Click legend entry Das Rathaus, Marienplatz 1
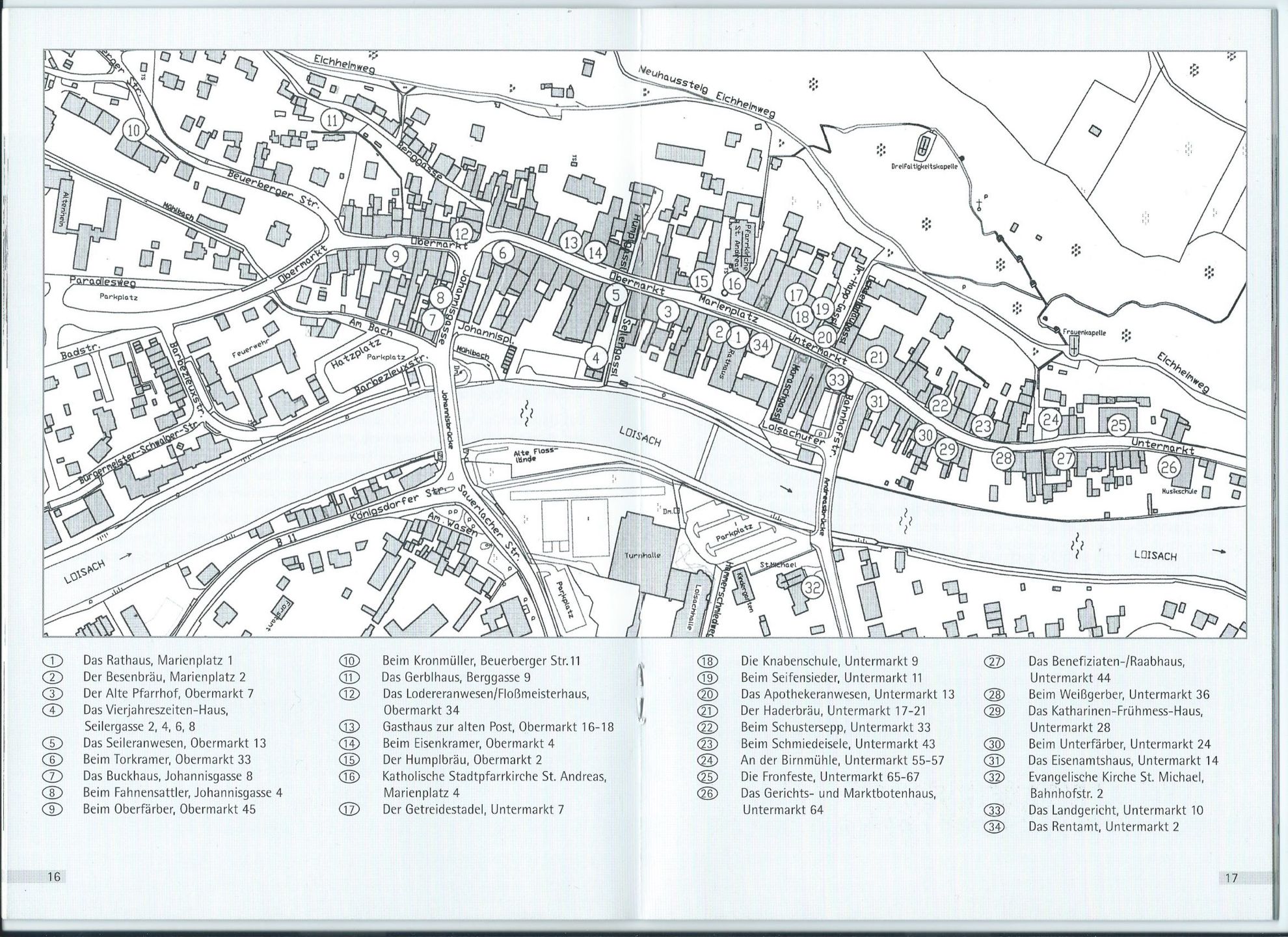1288x937 pixels. 157,660
